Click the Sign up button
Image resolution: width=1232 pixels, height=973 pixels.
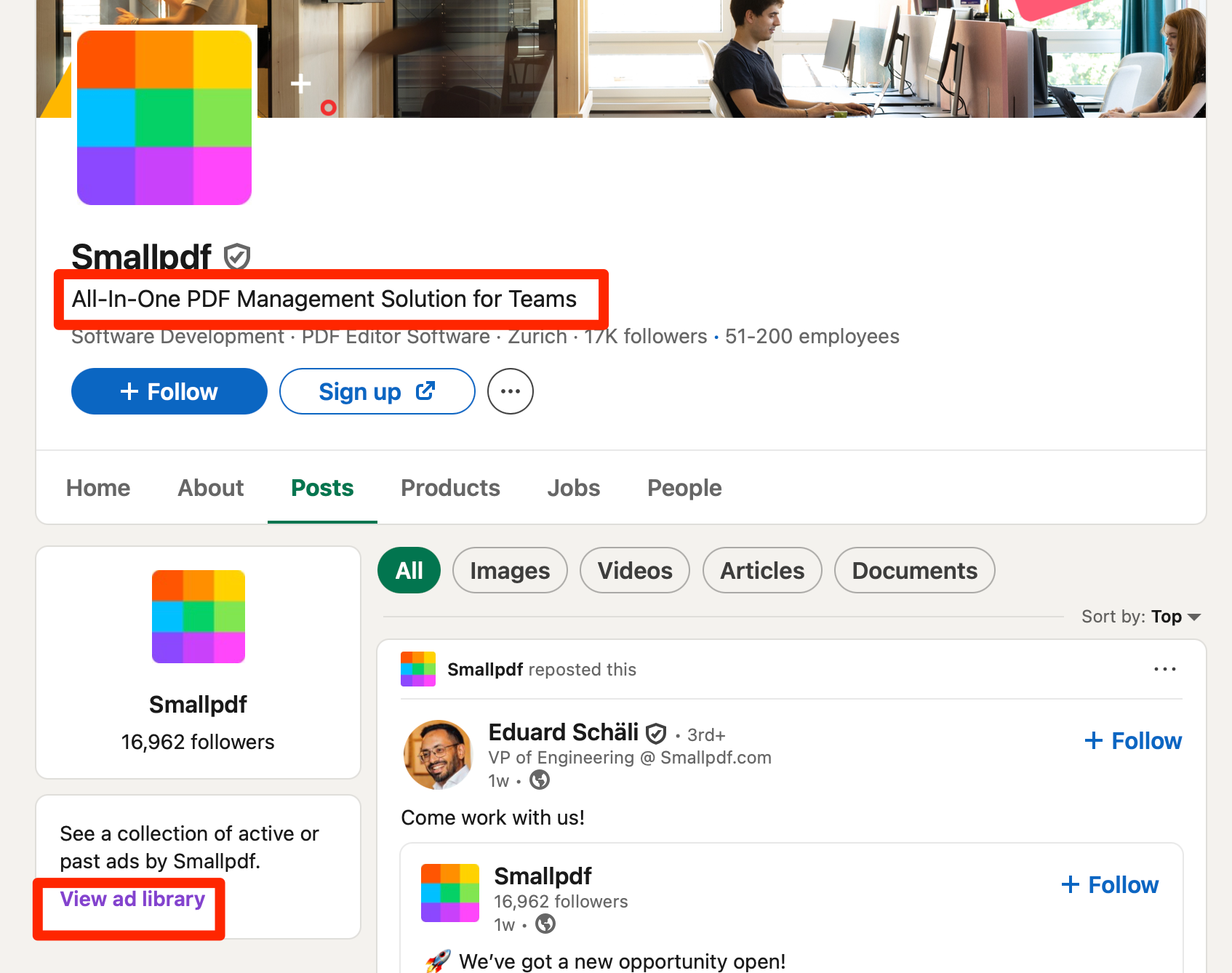pos(377,391)
